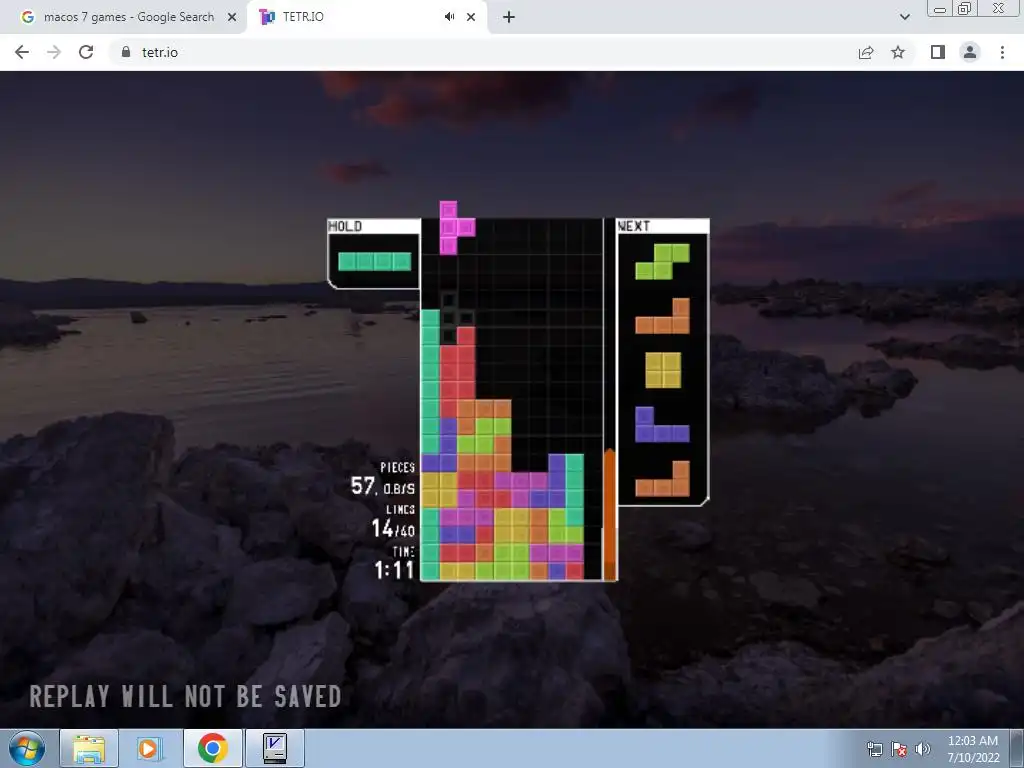Open the tab search dropdown arrow

click(x=904, y=17)
